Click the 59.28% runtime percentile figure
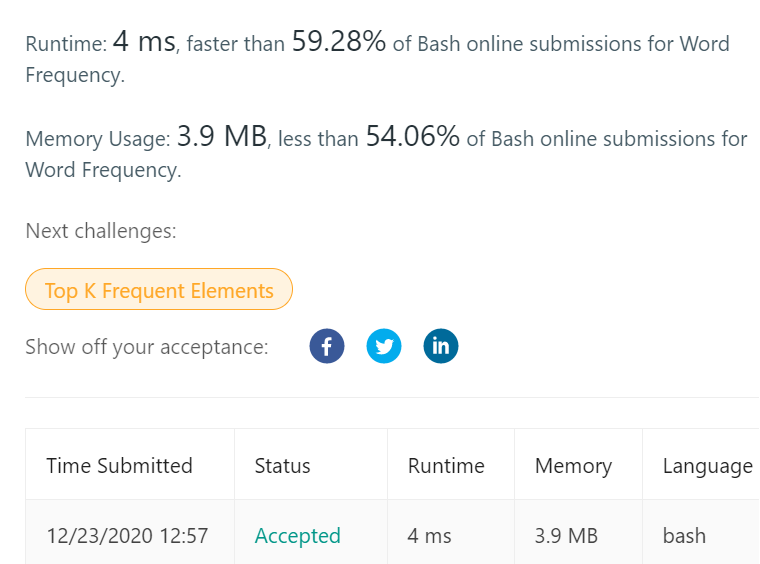 [339, 41]
